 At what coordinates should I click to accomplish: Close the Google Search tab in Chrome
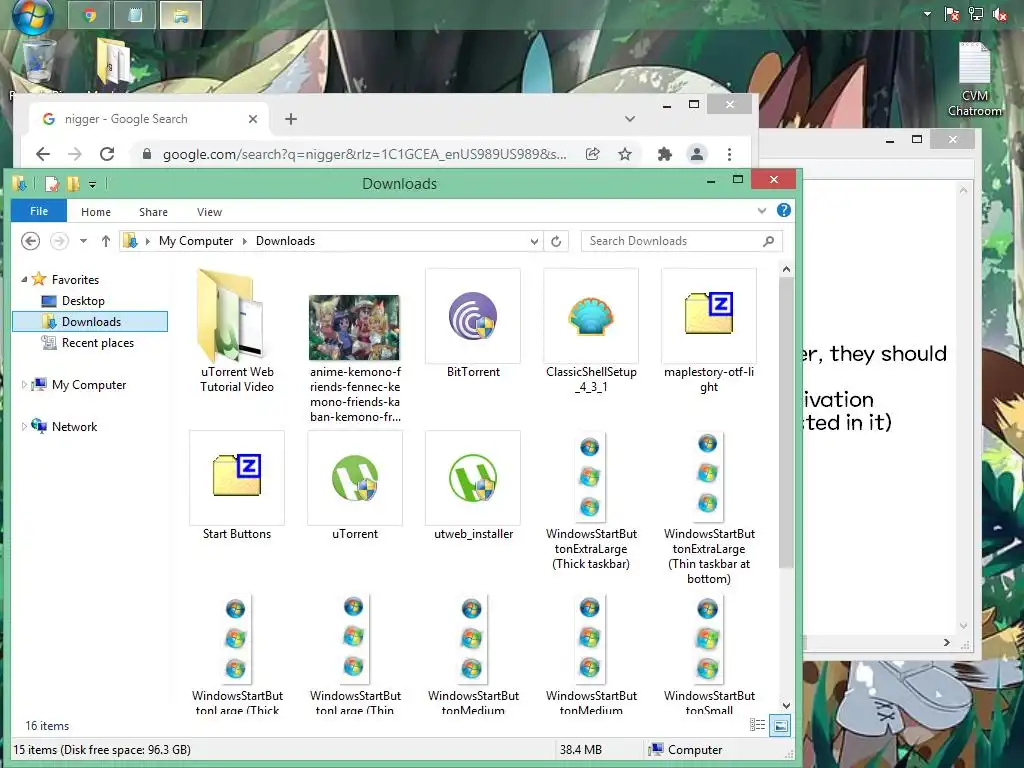tap(253, 119)
